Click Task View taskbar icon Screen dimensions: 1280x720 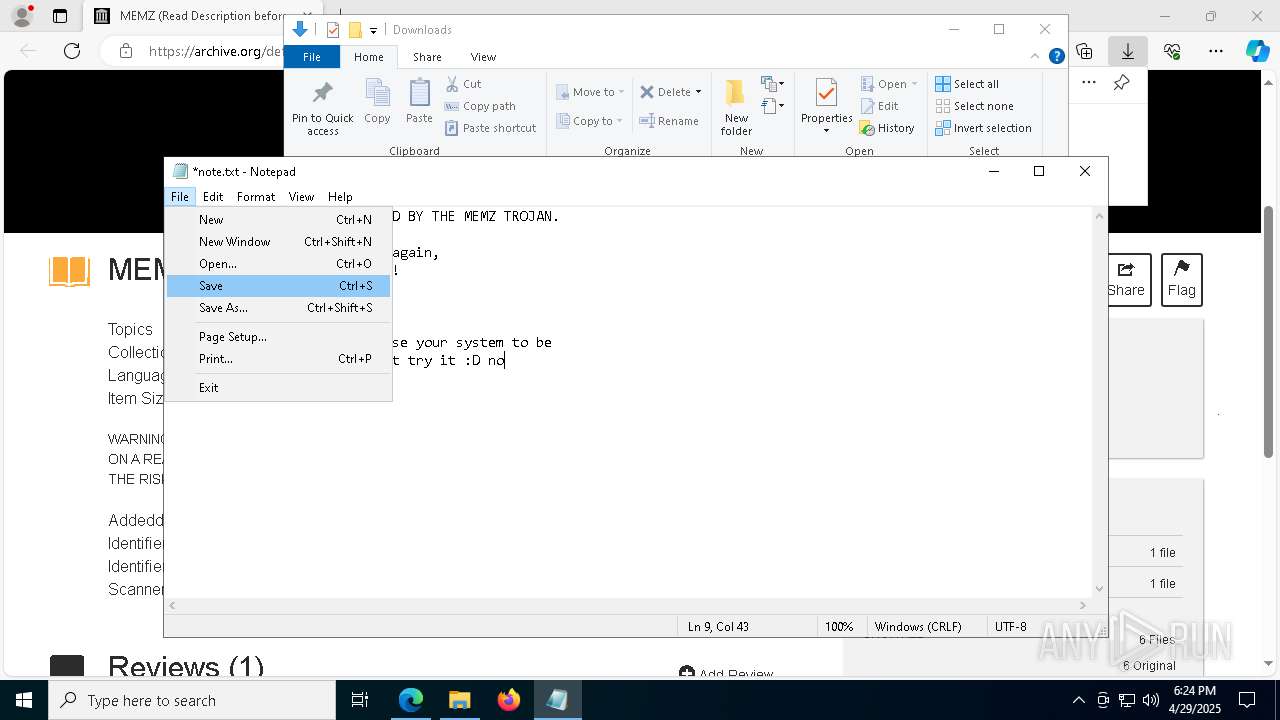360,700
